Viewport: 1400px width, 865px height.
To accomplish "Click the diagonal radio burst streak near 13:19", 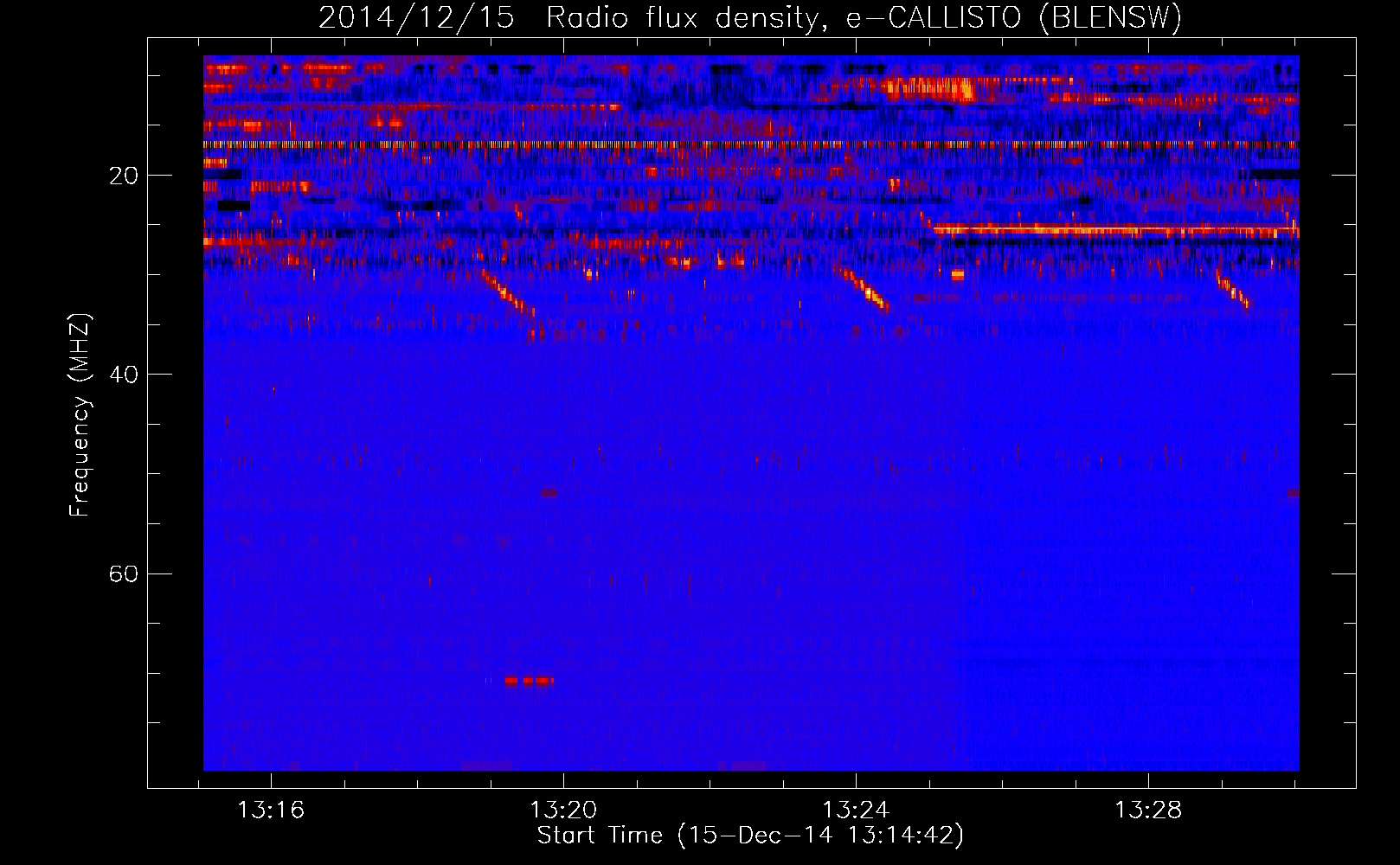I will click(x=508, y=292).
